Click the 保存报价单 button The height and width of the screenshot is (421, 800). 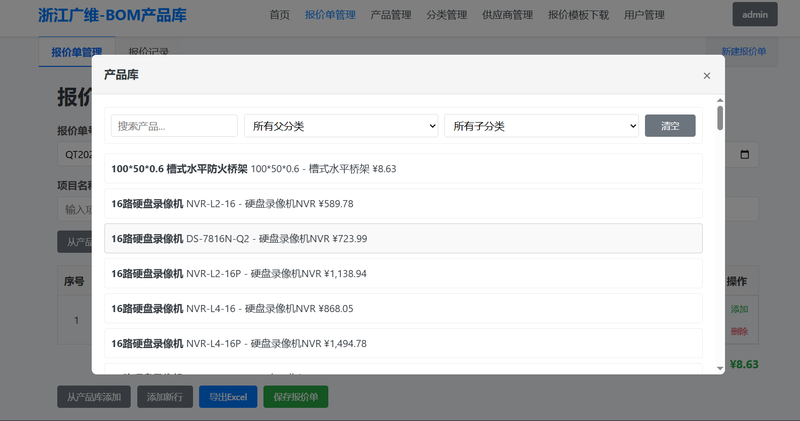point(295,396)
